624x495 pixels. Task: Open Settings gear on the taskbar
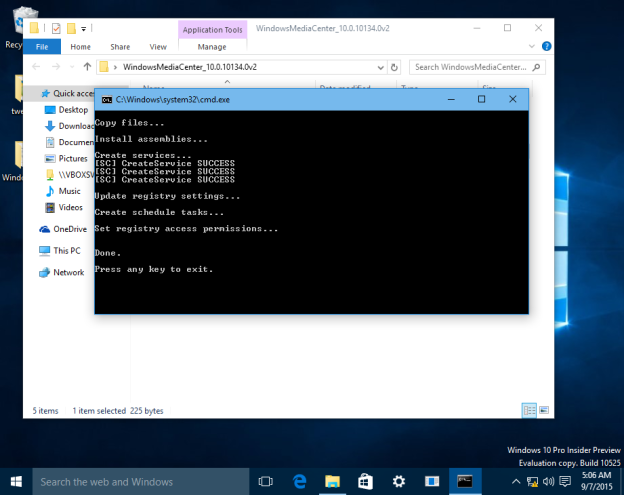(399, 482)
